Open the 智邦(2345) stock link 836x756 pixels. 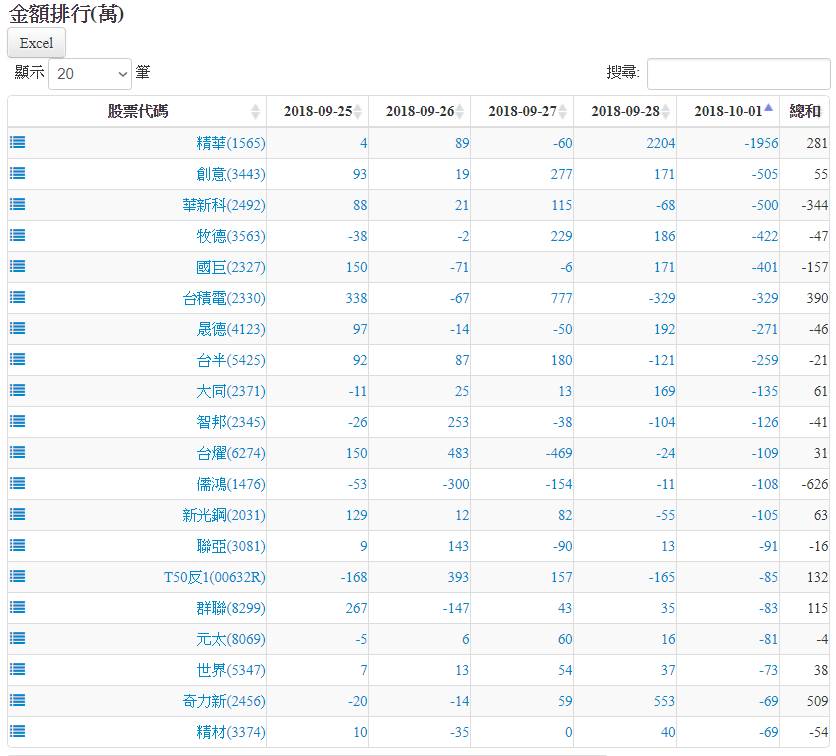[x=231, y=422]
